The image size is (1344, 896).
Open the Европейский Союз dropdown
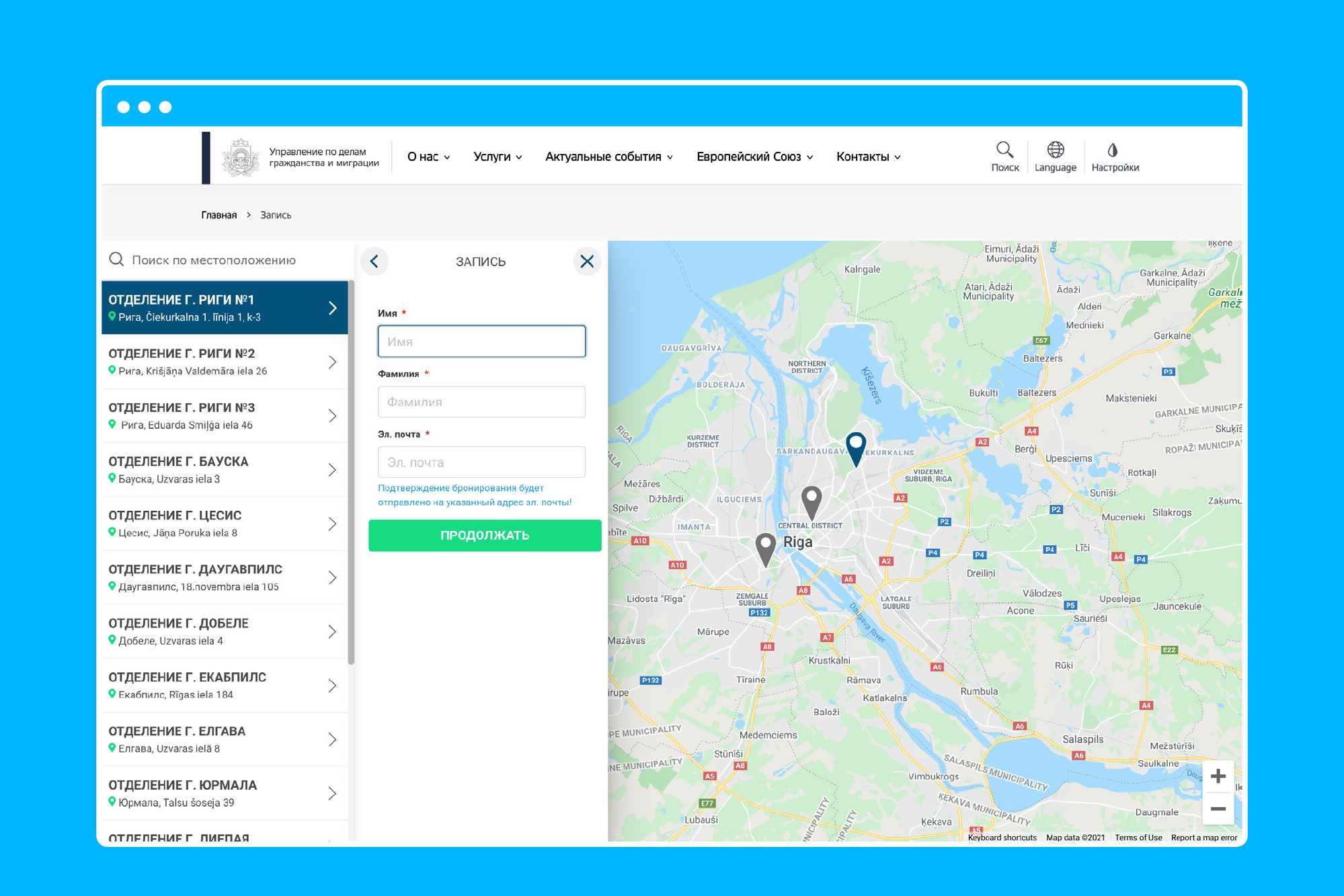coord(754,157)
